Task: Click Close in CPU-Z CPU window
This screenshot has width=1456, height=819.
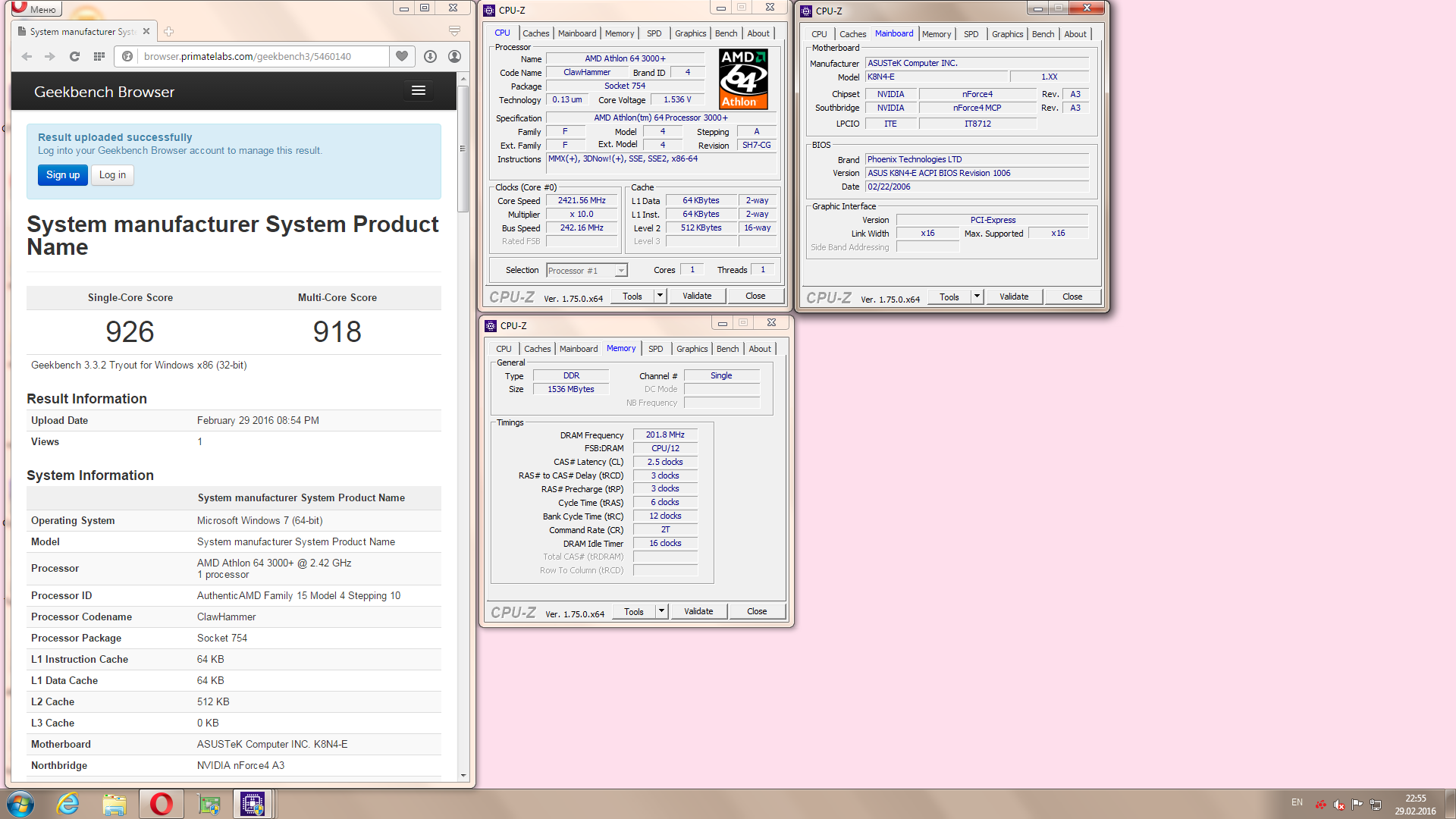Action: (x=755, y=296)
